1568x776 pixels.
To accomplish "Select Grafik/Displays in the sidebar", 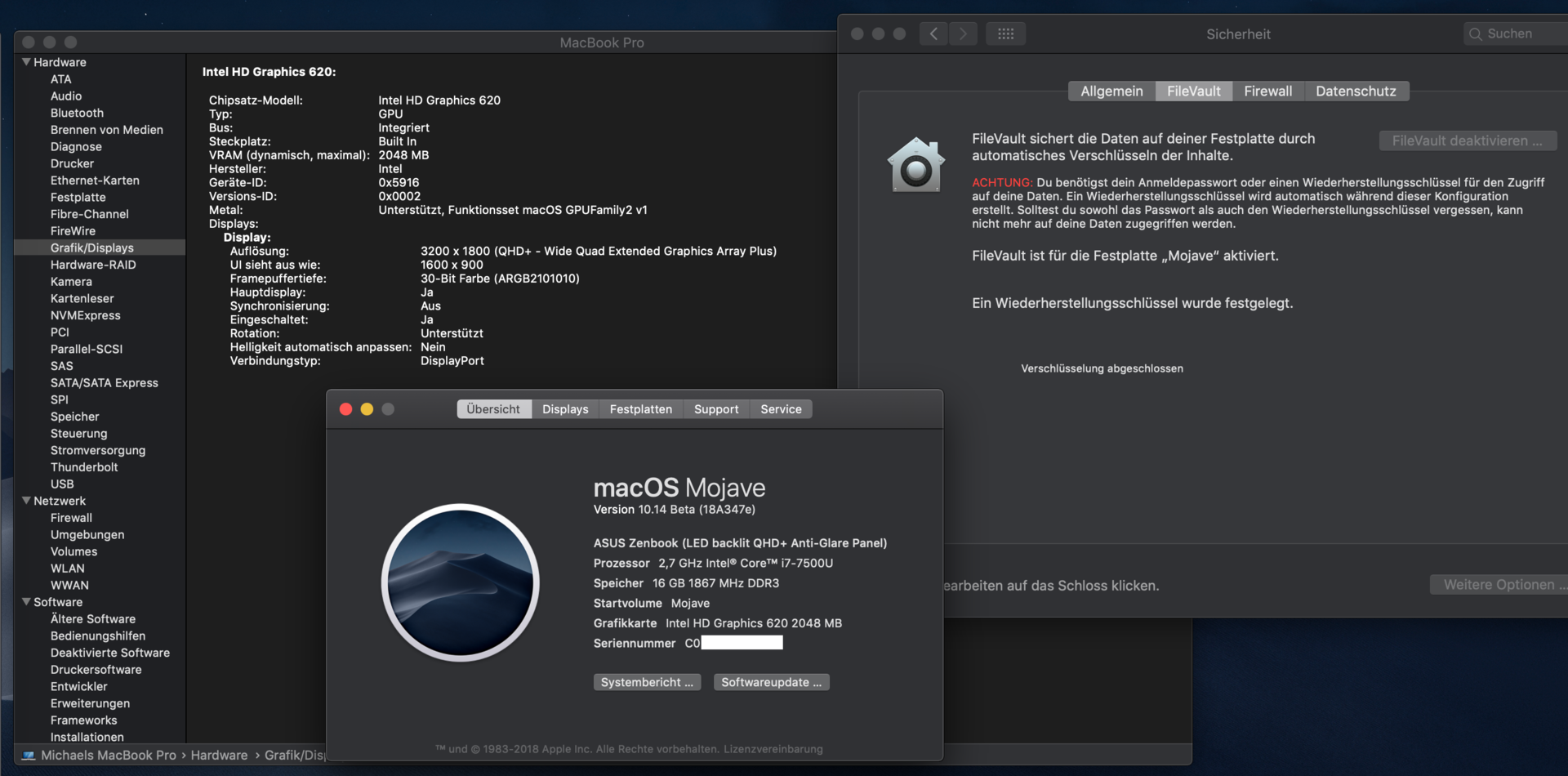I will [100, 248].
